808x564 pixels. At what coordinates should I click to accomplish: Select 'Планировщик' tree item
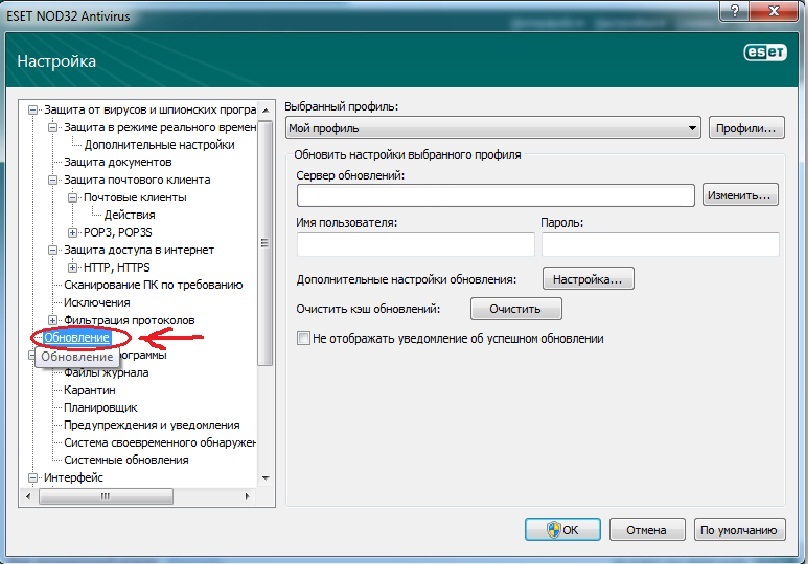point(100,408)
